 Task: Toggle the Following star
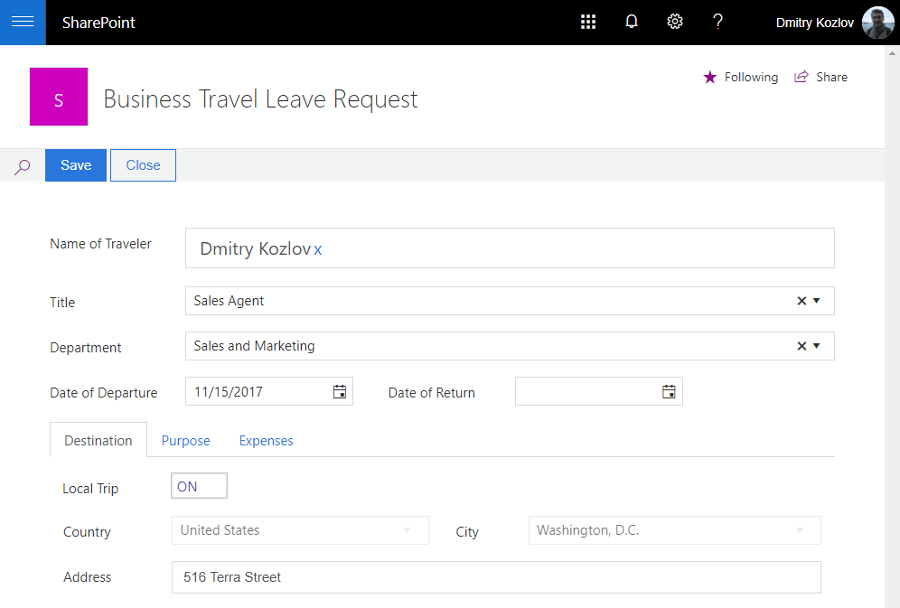710,77
